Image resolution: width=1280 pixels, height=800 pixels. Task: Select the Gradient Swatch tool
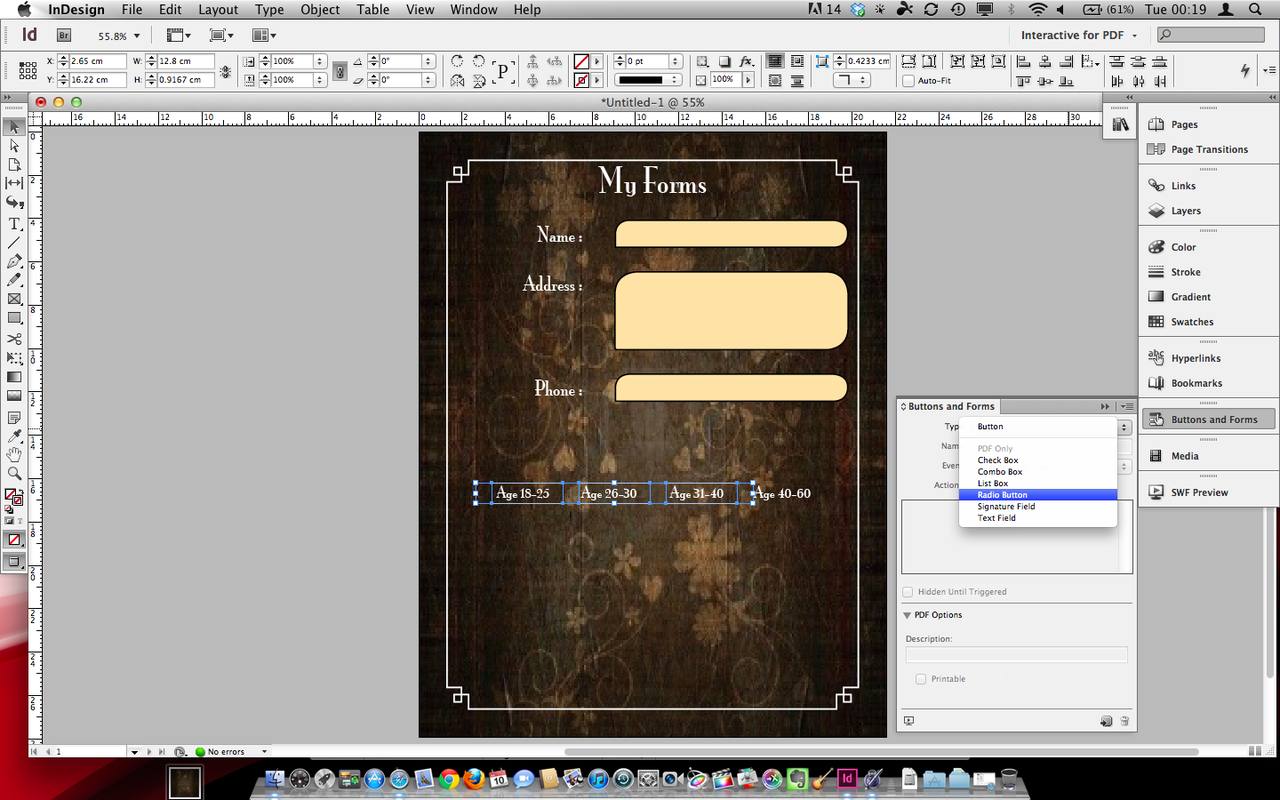14,377
